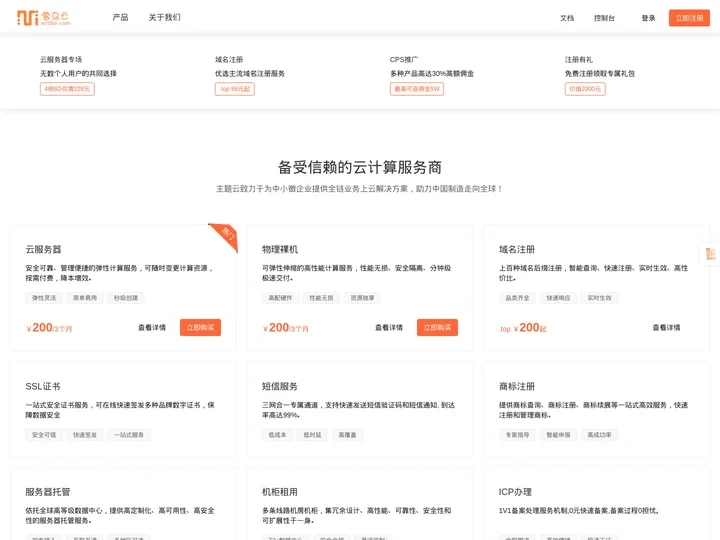Click 立即购买 on 云服务器 card
Viewport: 720px width, 540px height.
point(200,327)
